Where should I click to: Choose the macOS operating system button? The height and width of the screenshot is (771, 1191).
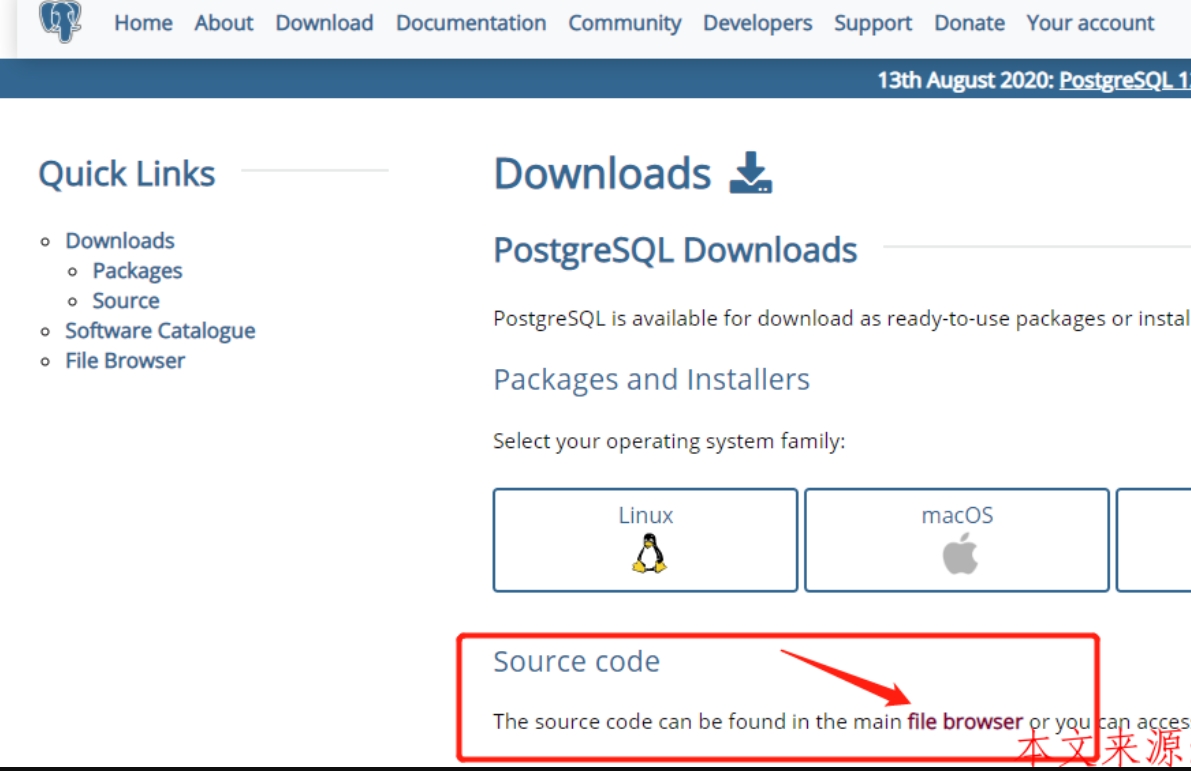point(957,540)
